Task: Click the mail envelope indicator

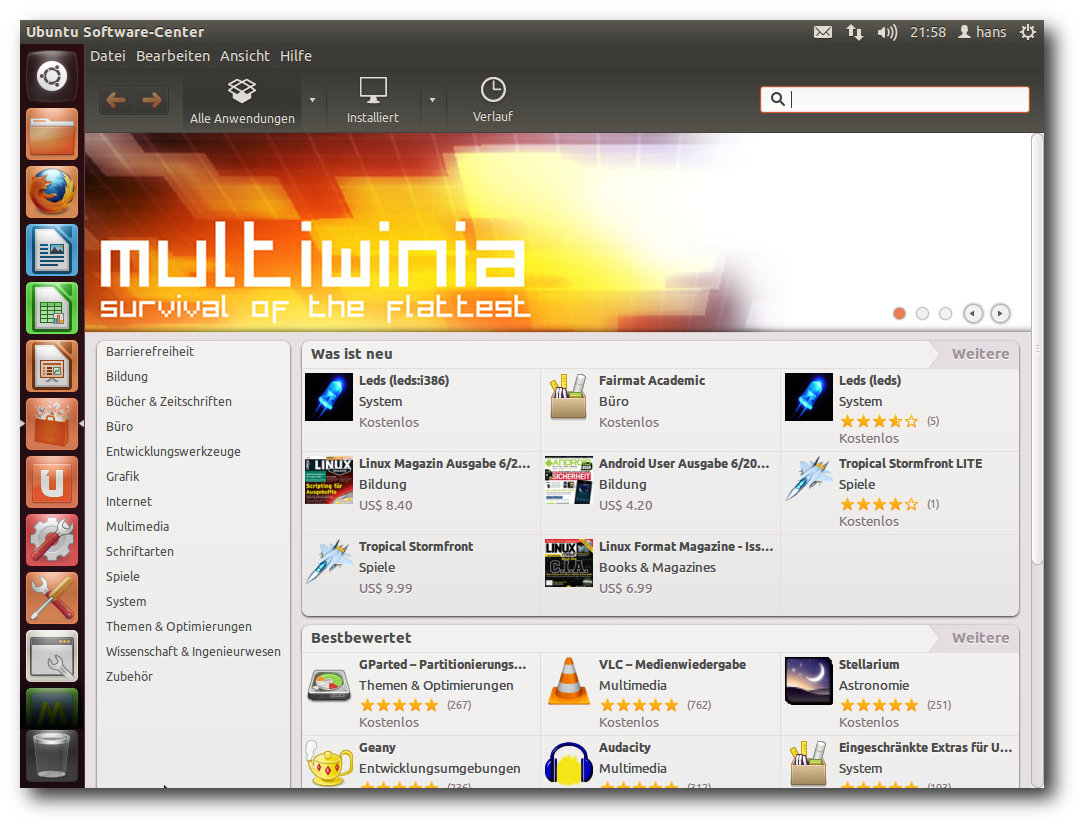Action: pos(823,32)
